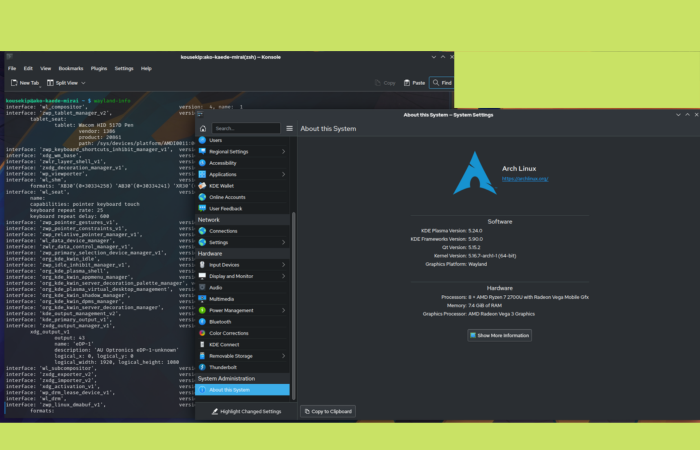Click the 'Graphics Platform: Wayland' text
This screenshot has height=450, width=700.
pos(456,264)
